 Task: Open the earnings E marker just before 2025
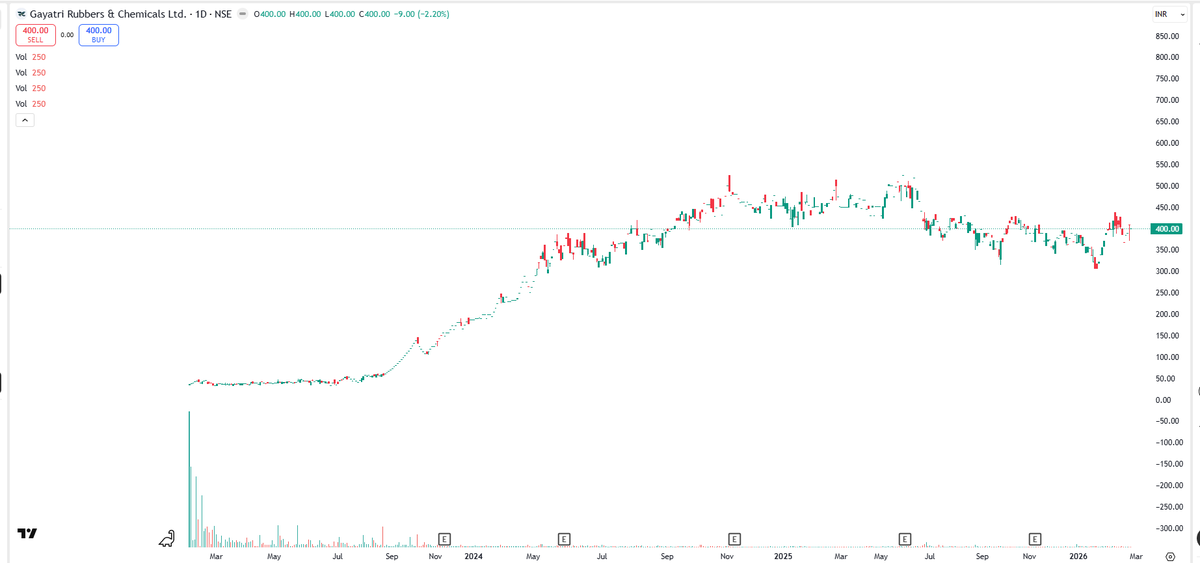(x=734, y=539)
